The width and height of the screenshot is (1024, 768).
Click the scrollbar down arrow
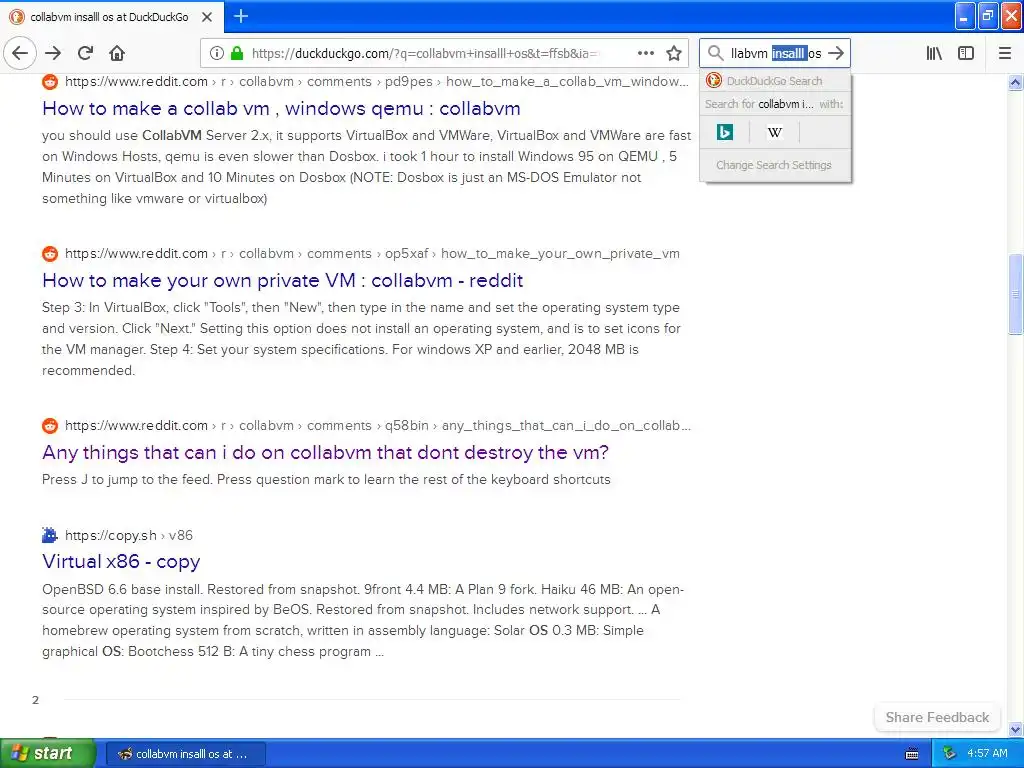tap(1016, 729)
